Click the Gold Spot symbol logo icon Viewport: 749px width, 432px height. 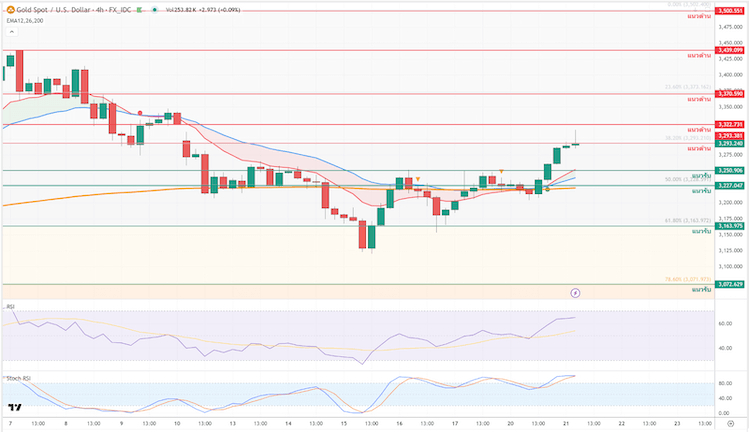point(11,10)
